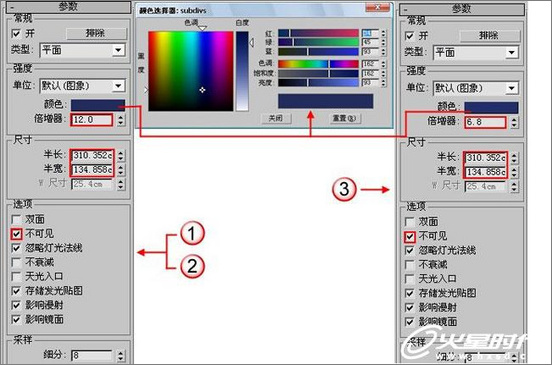This screenshot has height=365, width=552.
Task: Click the 细分 field in left panel
Action: tap(92, 355)
